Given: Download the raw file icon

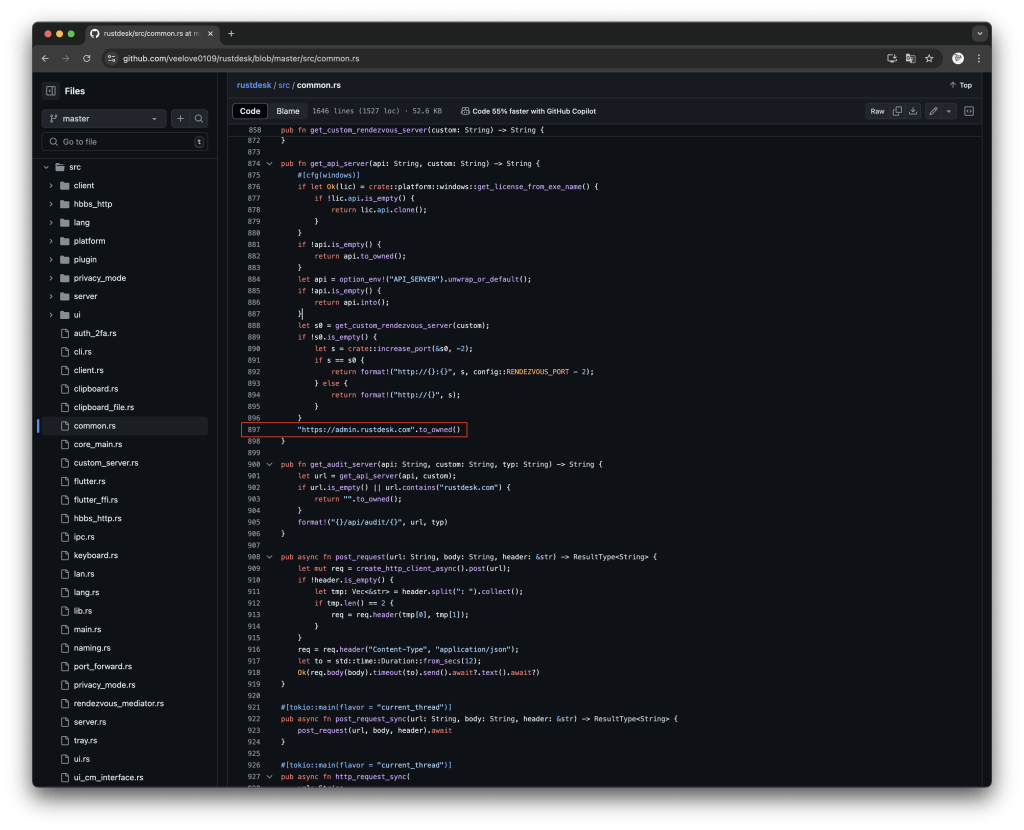Looking at the screenshot, I should [x=912, y=111].
